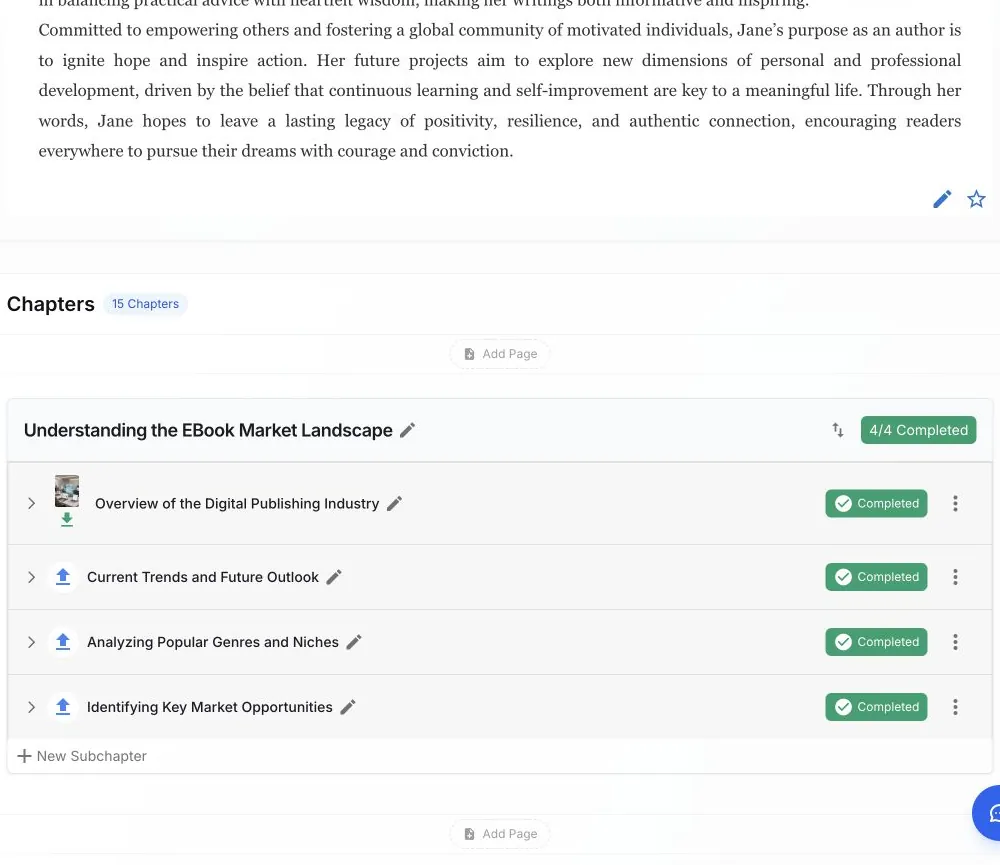Screen dimensions: 1000x865
Task: Upload image for Identifying Key Market Opportunities
Action: (62, 707)
